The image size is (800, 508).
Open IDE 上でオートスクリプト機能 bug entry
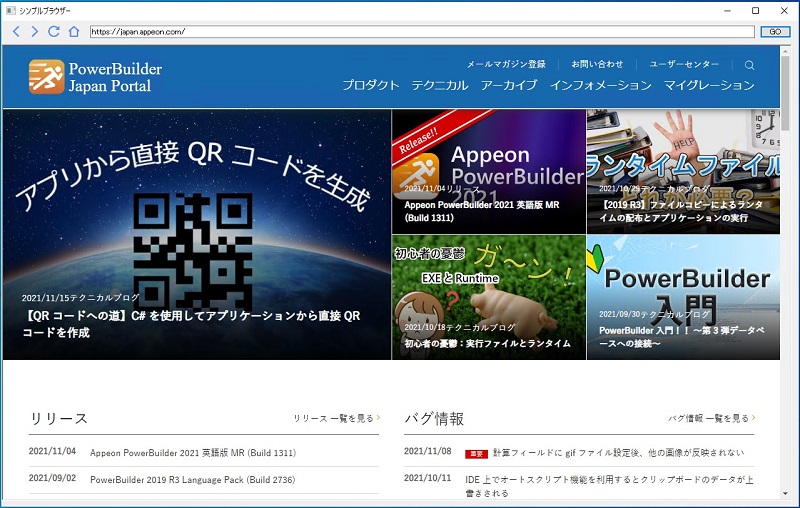pyautogui.click(x=609, y=486)
